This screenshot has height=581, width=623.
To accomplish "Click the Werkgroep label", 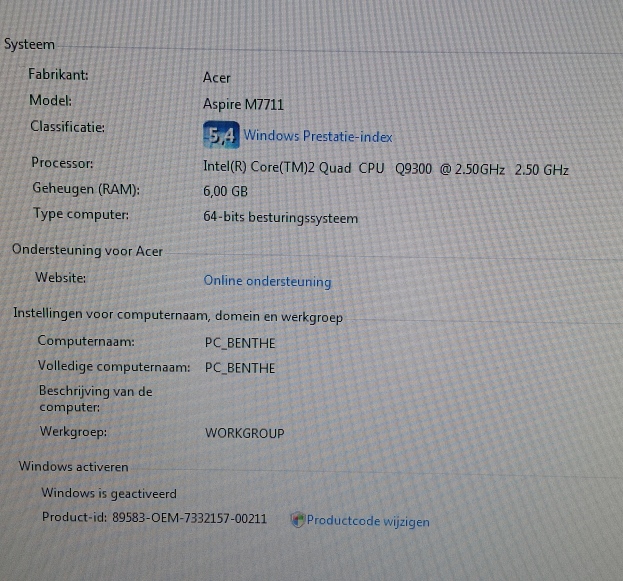I will point(74,432).
